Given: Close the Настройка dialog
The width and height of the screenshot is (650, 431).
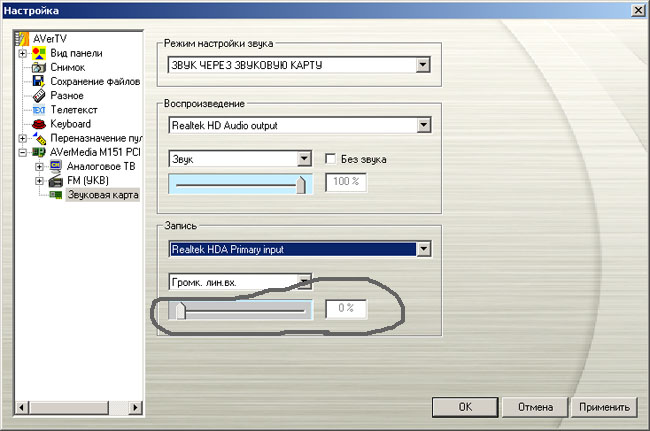Looking at the screenshot, I should click(x=638, y=10).
